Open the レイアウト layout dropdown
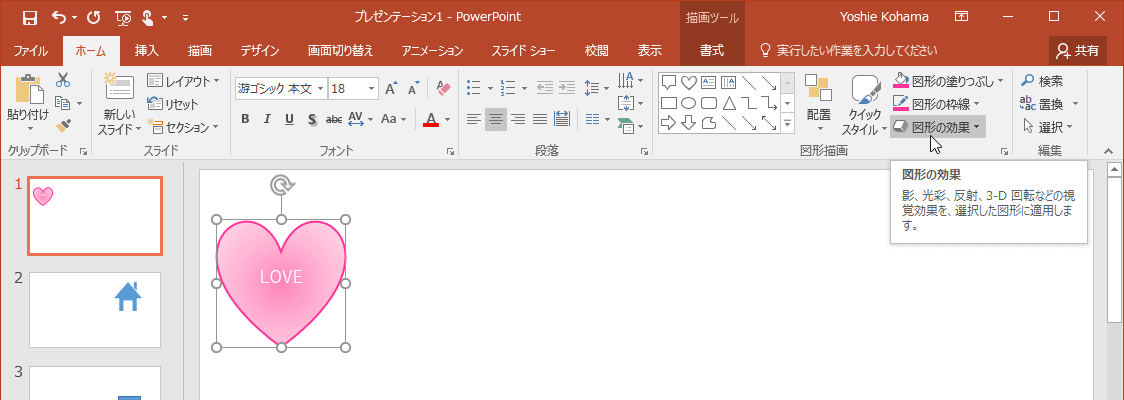 pos(183,80)
